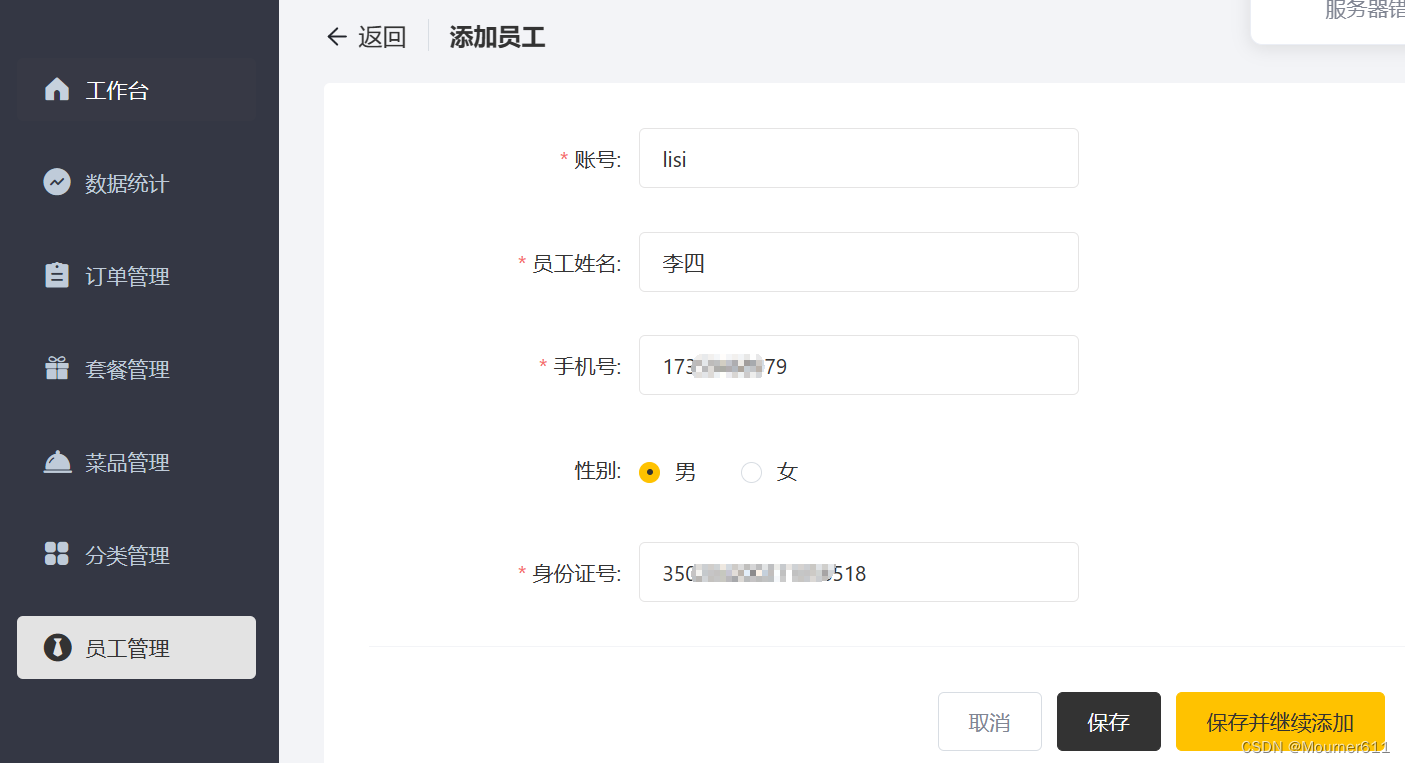Image resolution: width=1405 pixels, height=763 pixels.
Task: Click the 身份证号 field label
Action: 576,573
